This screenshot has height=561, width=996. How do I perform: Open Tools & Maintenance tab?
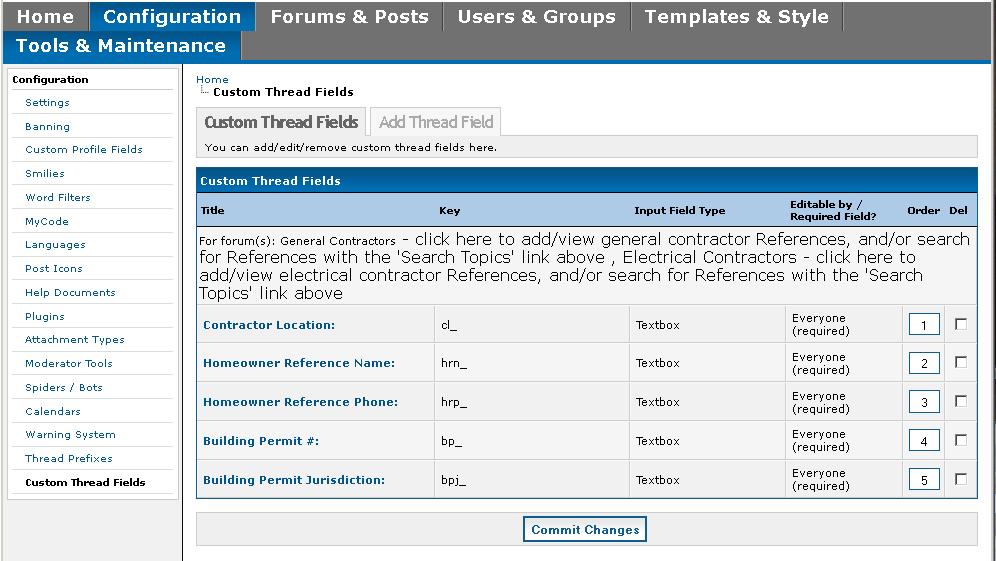pos(121,46)
